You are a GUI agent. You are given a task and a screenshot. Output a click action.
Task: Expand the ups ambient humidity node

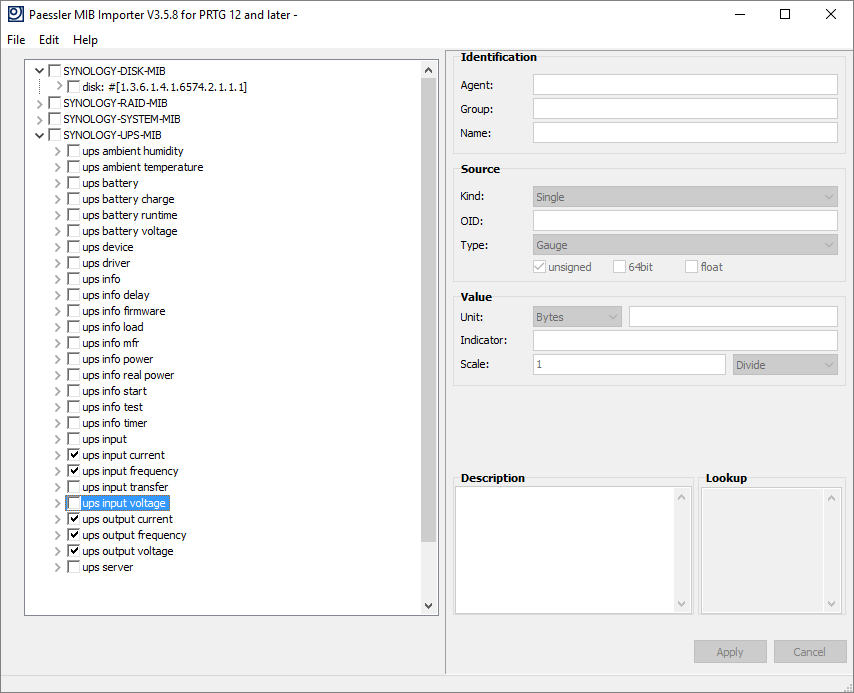(58, 151)
